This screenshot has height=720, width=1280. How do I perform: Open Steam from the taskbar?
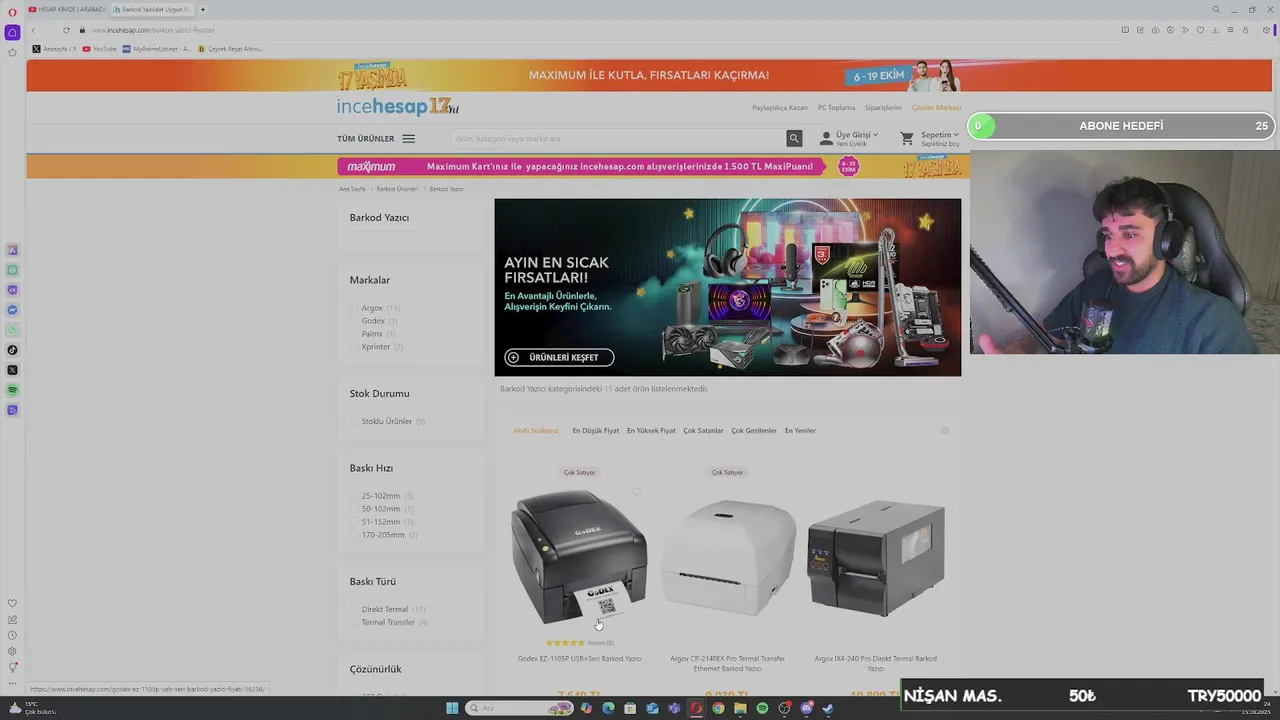tap(828, 708)
